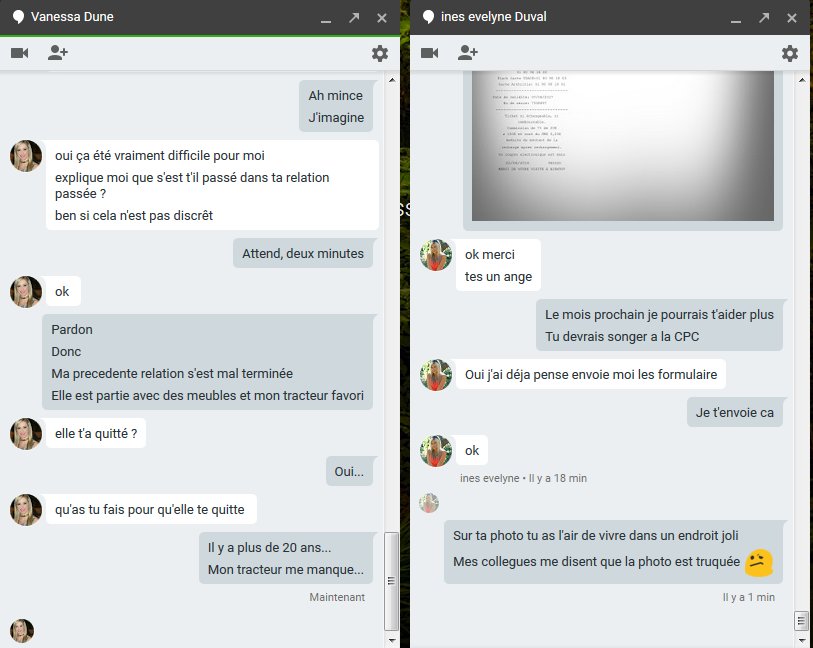Click the scrollbar in Vanessa Dune chat
The image size is (813, 648).
[392, 580]
